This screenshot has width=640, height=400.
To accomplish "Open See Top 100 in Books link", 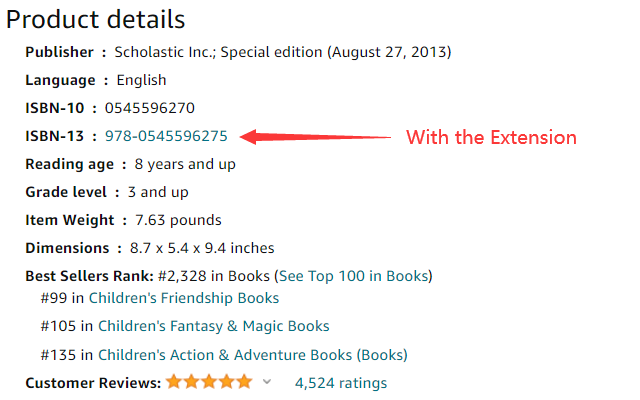I will pyautogui.click(x=353, y=276).
